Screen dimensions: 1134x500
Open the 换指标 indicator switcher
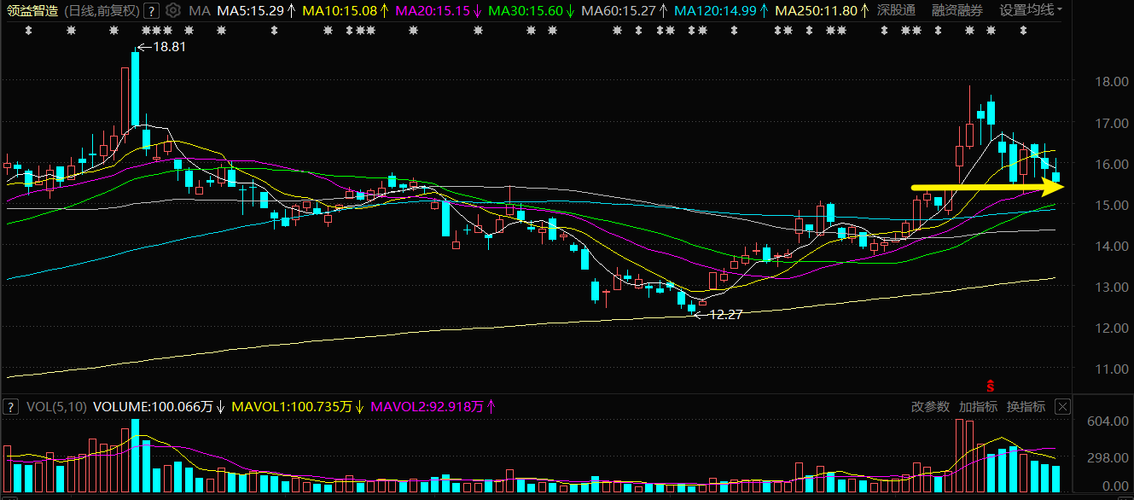point(1026,407)
